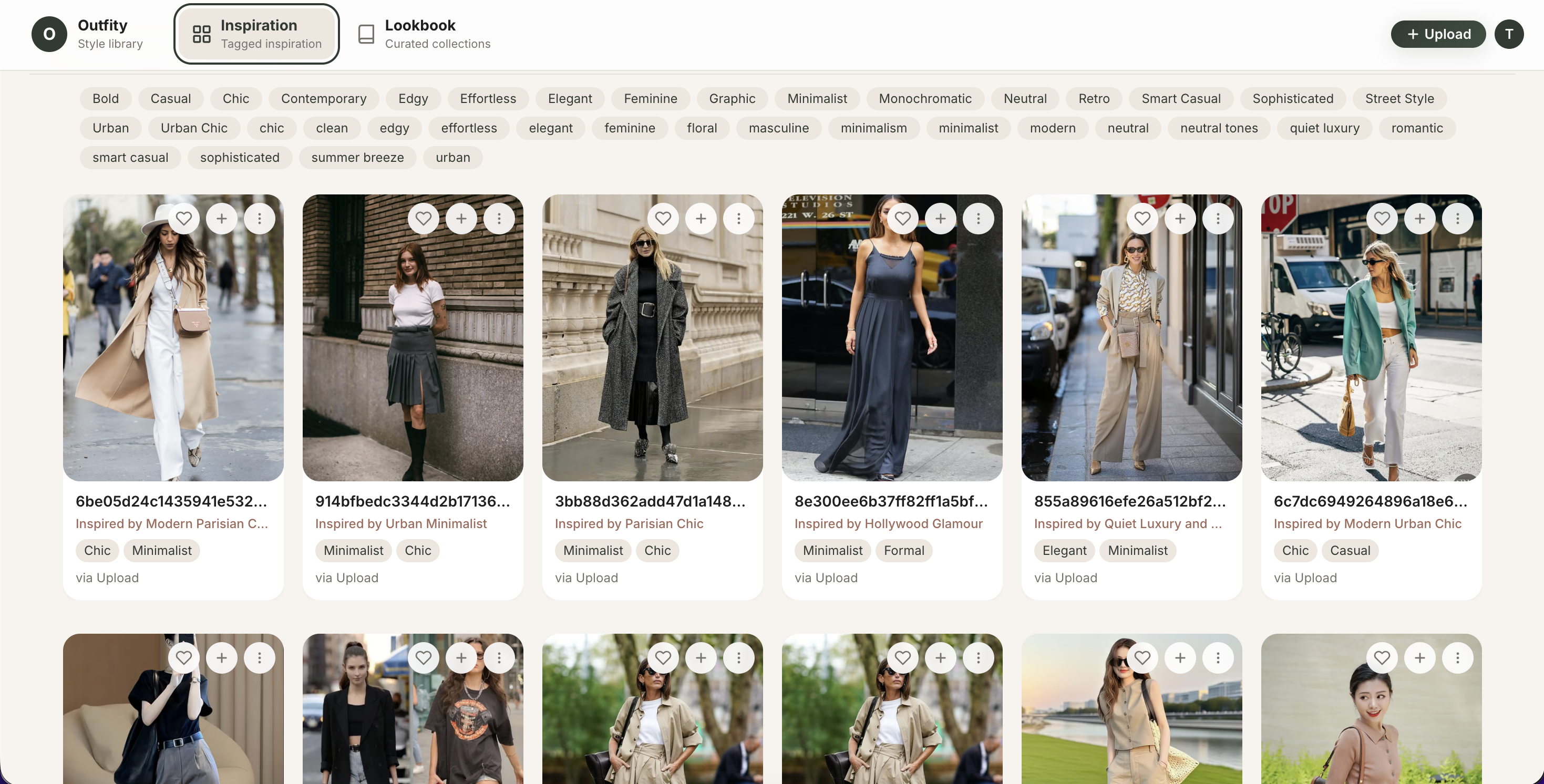Open Inspired by Modern Urban Chic link
Viewport: 1544px width, 784px height.
1367,524
